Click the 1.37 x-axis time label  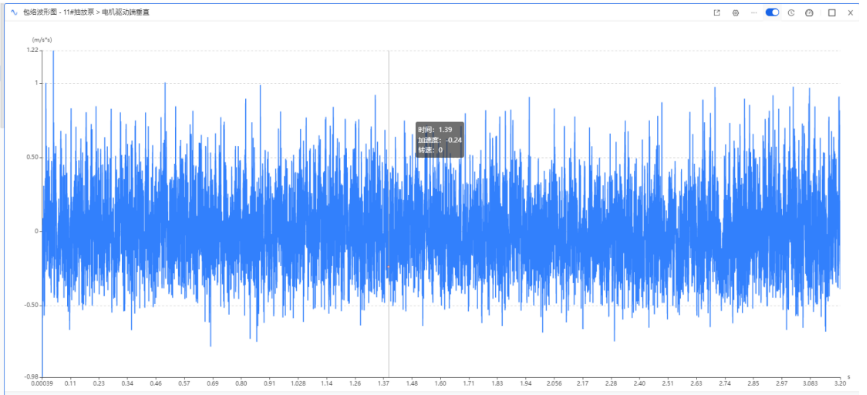click(384, 383)
